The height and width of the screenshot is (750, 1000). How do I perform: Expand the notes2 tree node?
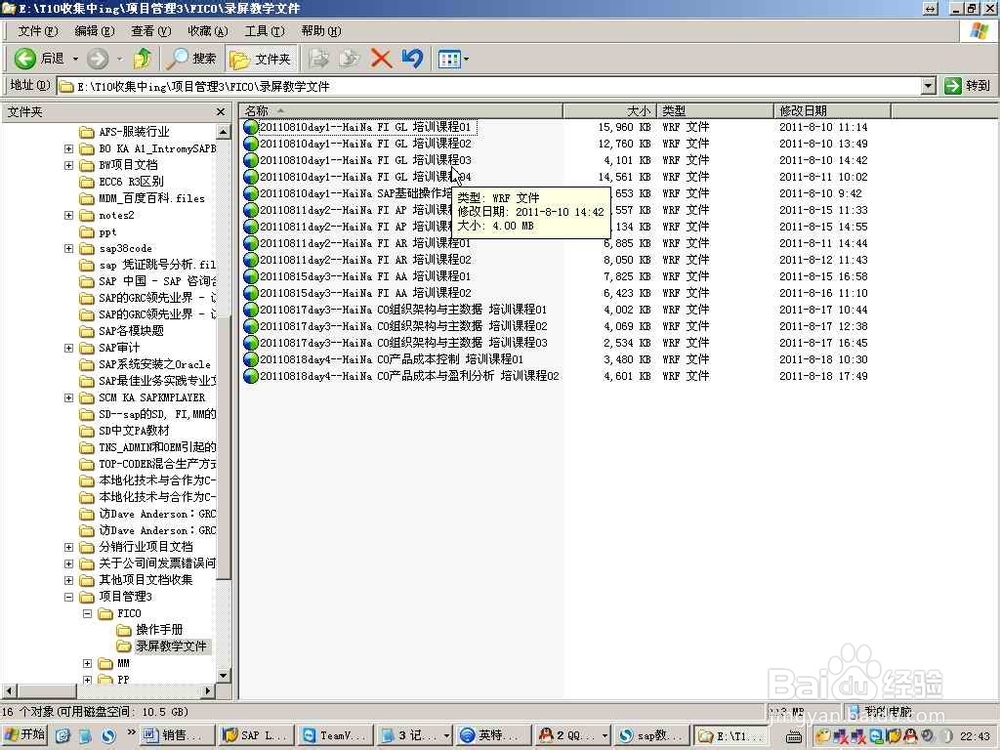[x=69, y=215]
